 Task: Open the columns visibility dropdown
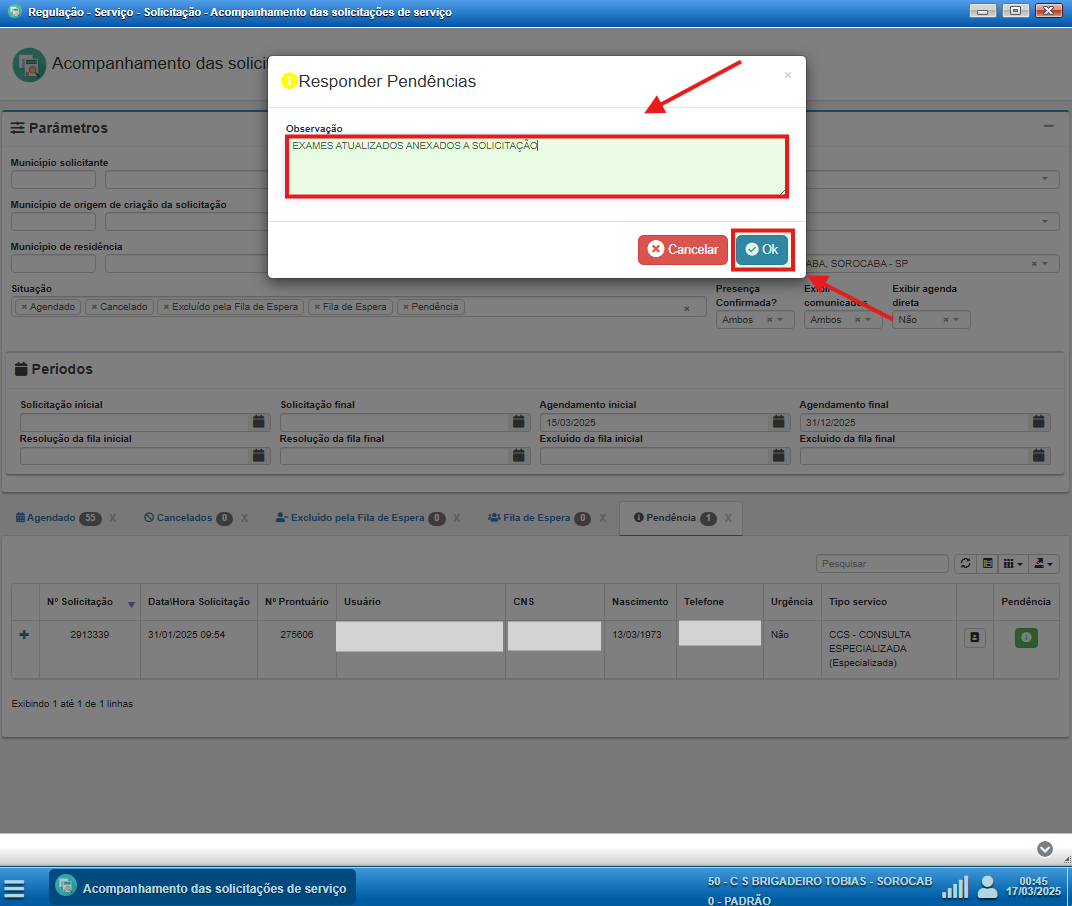pyautogui.click(x=1013, y=564)
